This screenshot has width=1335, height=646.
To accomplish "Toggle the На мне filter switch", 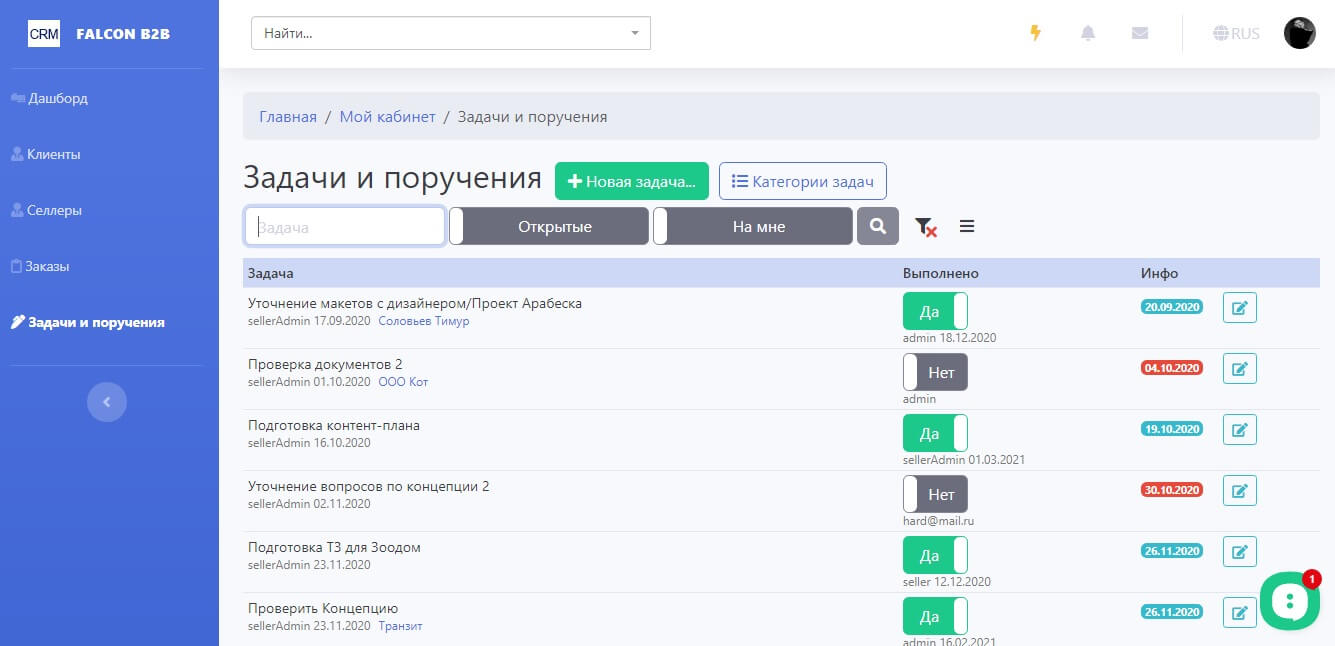I will click(753, 226).
